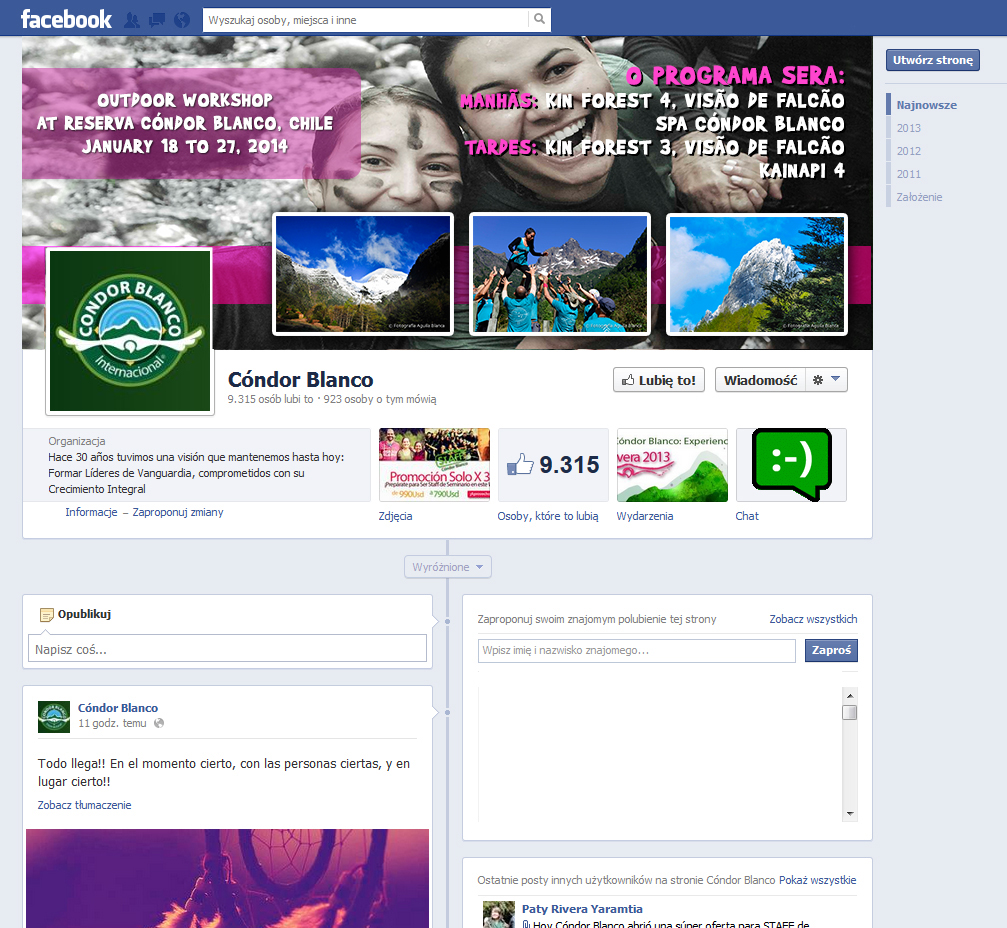Expand the Wyróżnione dropdown
Screen dimensions: 1007x928
pos(448,567)
